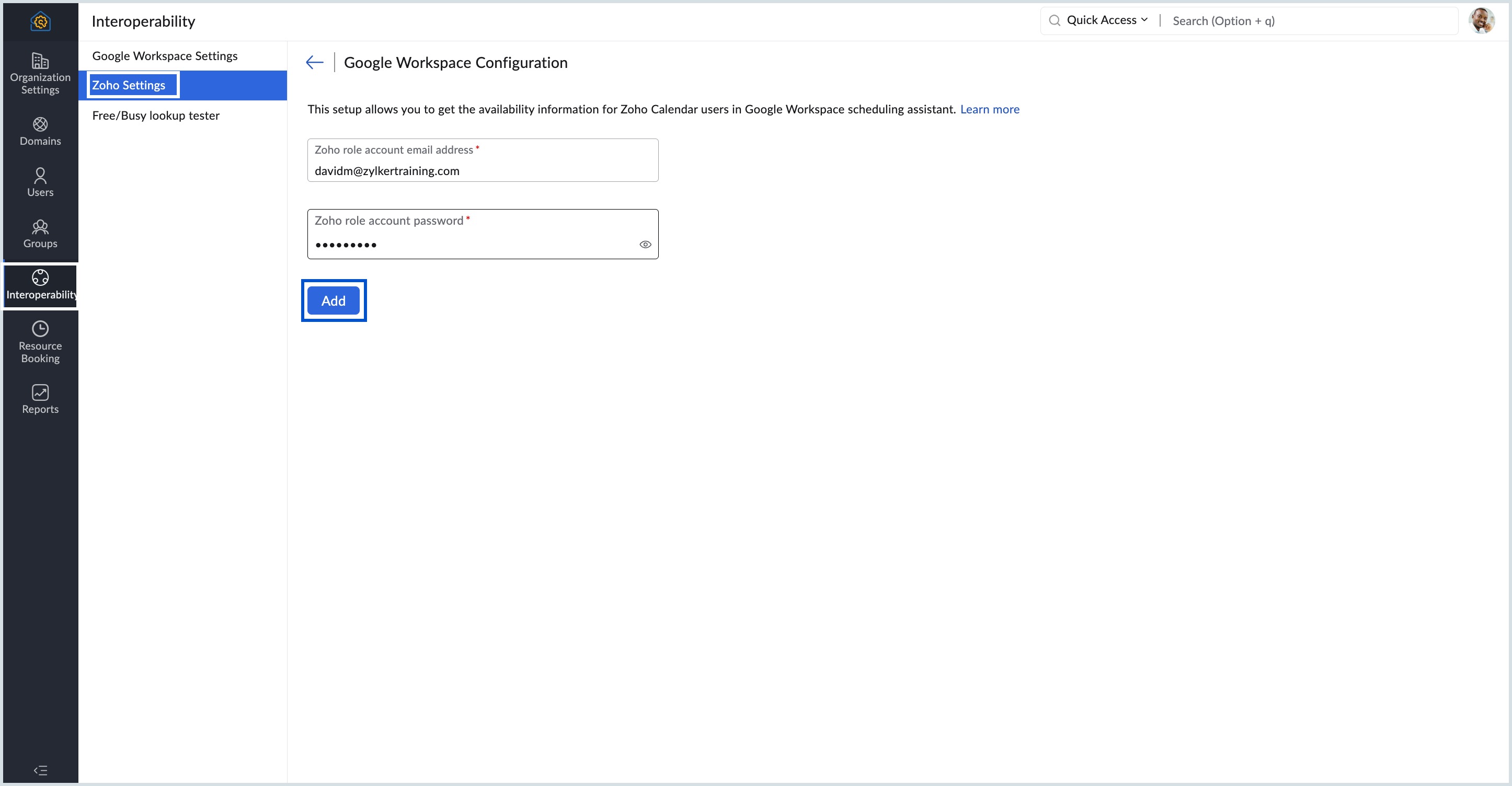Collapse the left sidebar

click(x=40, y=770)
